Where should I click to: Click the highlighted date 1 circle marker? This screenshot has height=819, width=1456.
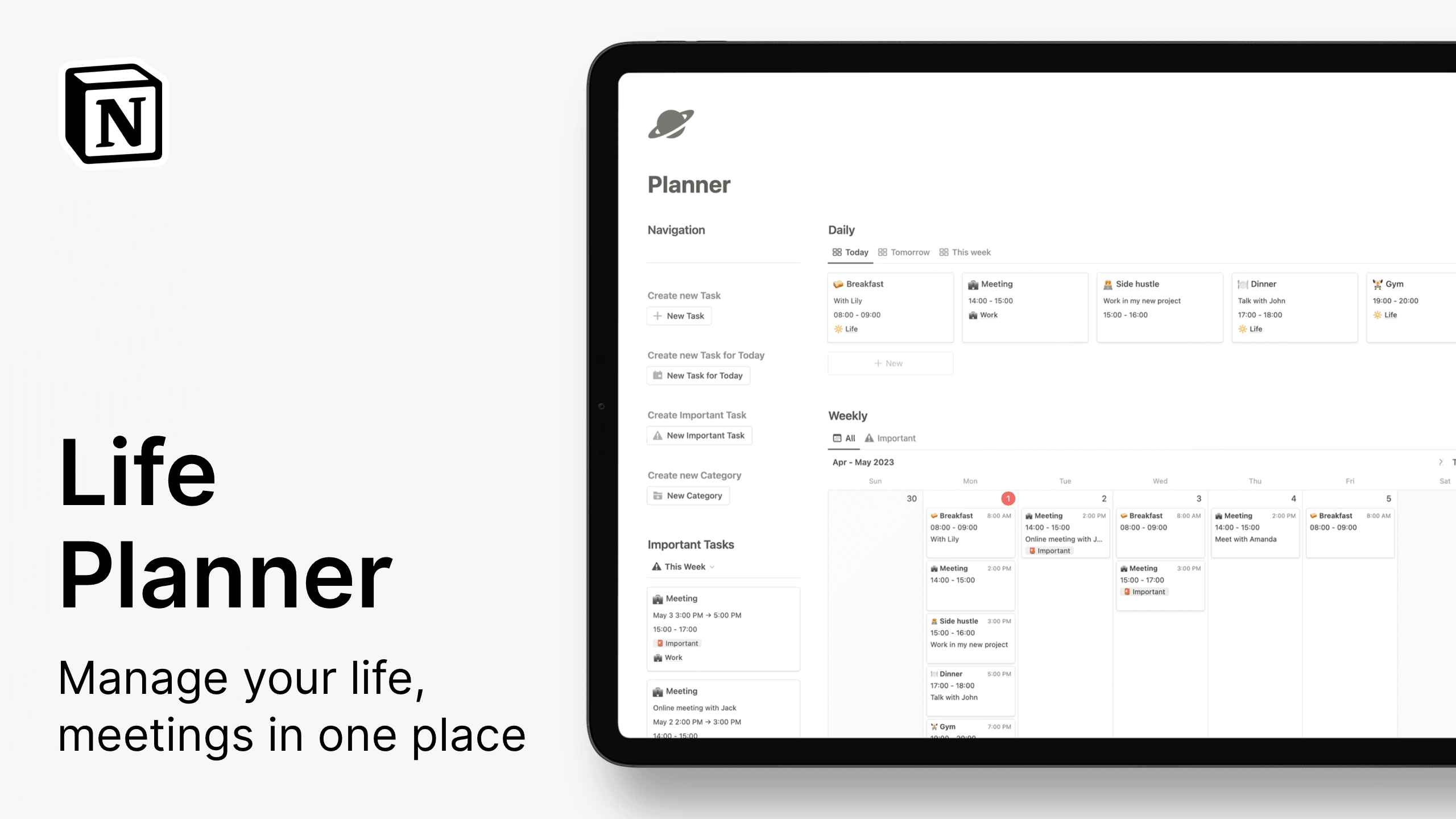click(x=1008, y=497)
